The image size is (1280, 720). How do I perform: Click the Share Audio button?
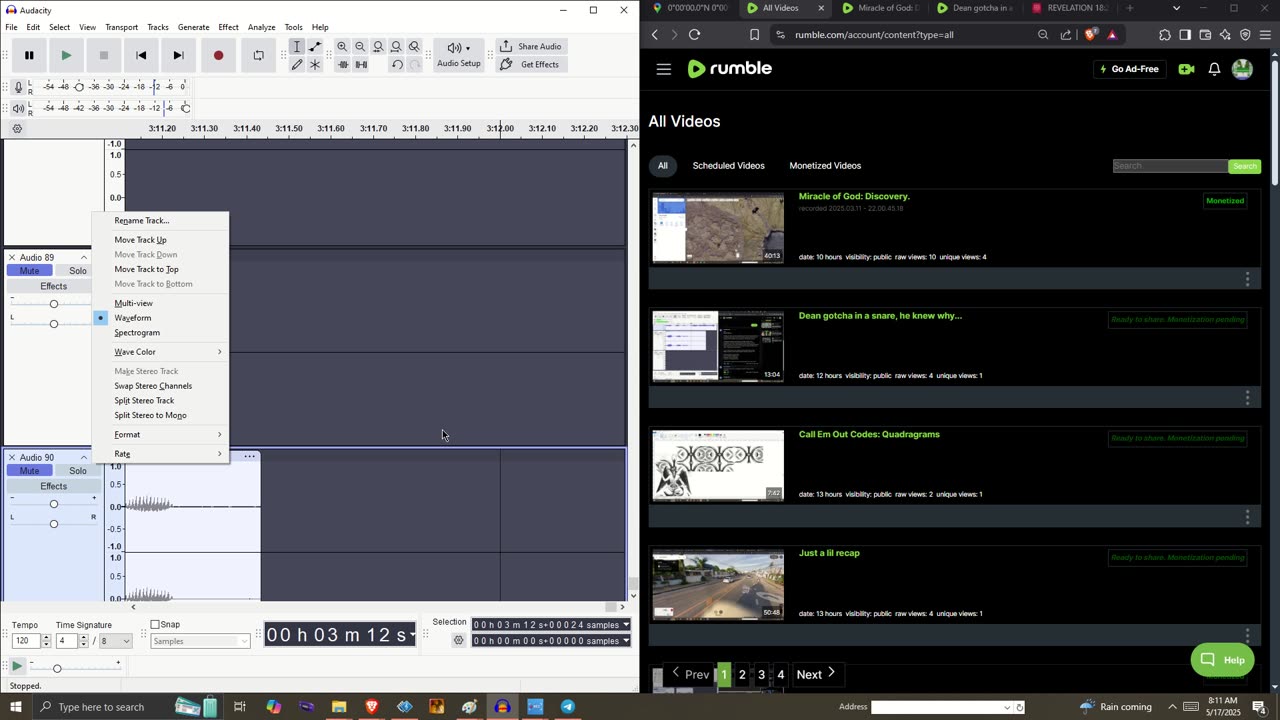tap(530, 46)
